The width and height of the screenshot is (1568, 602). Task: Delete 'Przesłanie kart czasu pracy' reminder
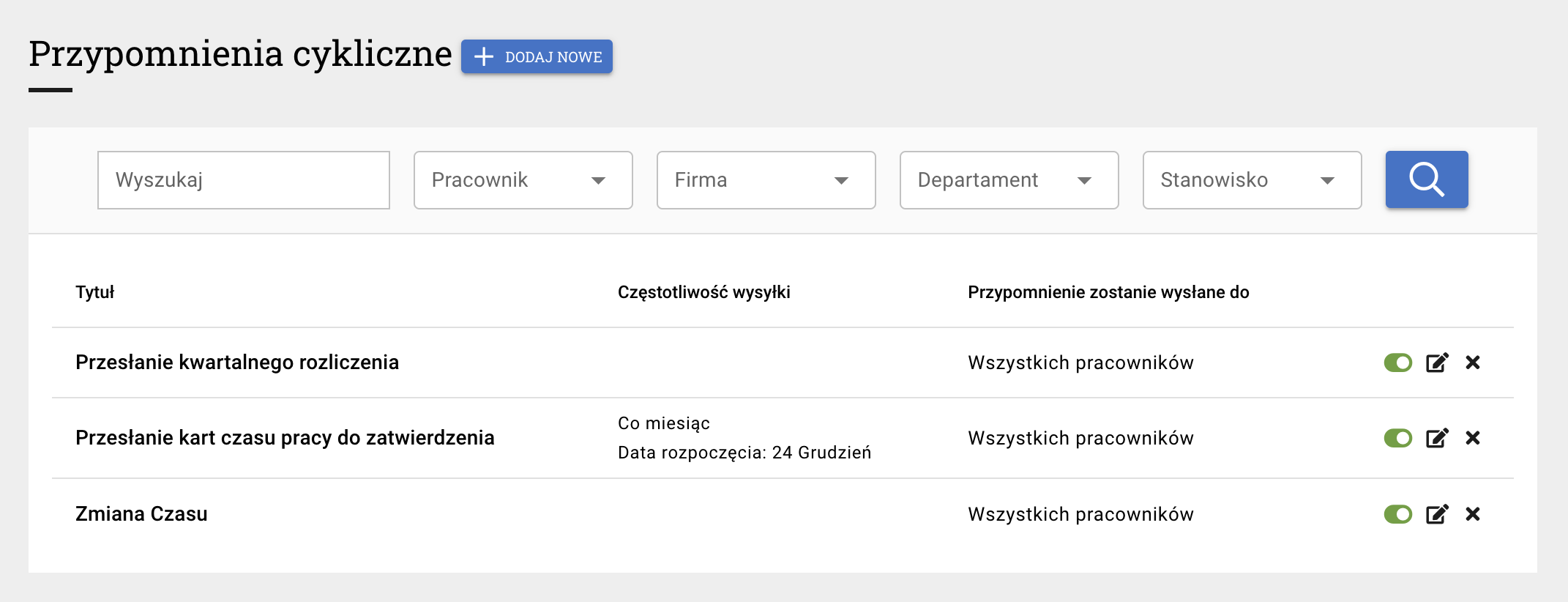pos(1473,438)
